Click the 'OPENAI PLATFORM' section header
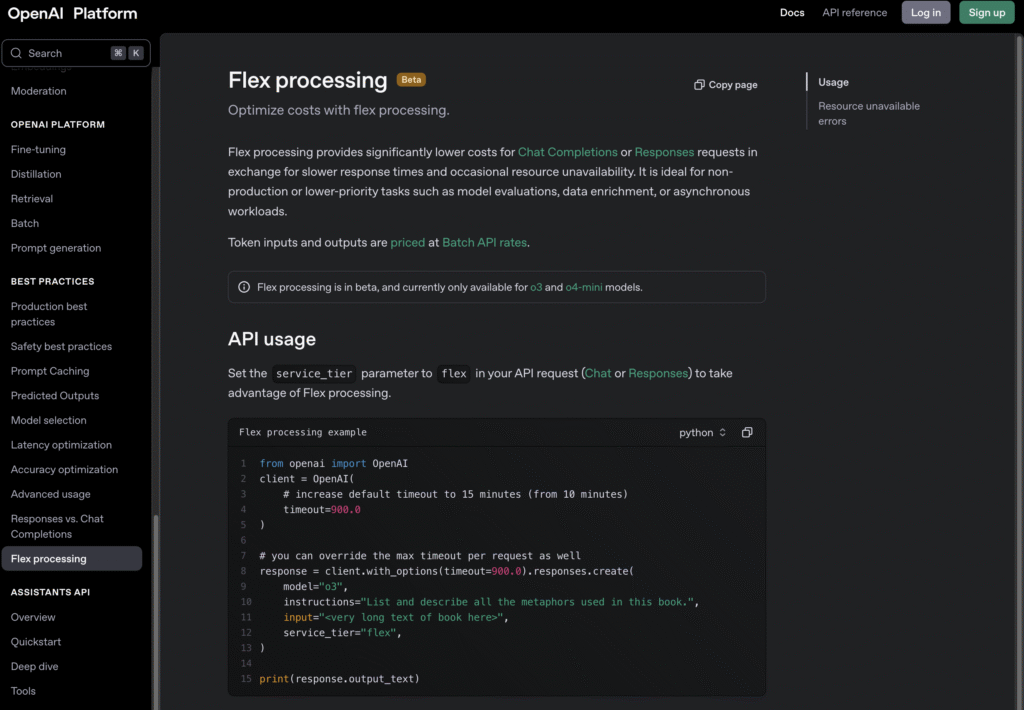Viewport: 1024px width, 710px height. [57, 125]
